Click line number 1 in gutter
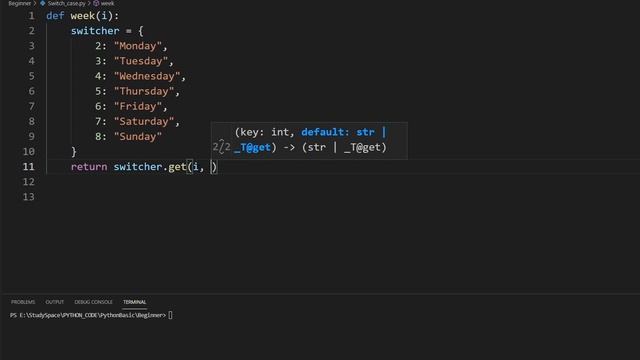The image size is (640, 360). coord(31,16)
